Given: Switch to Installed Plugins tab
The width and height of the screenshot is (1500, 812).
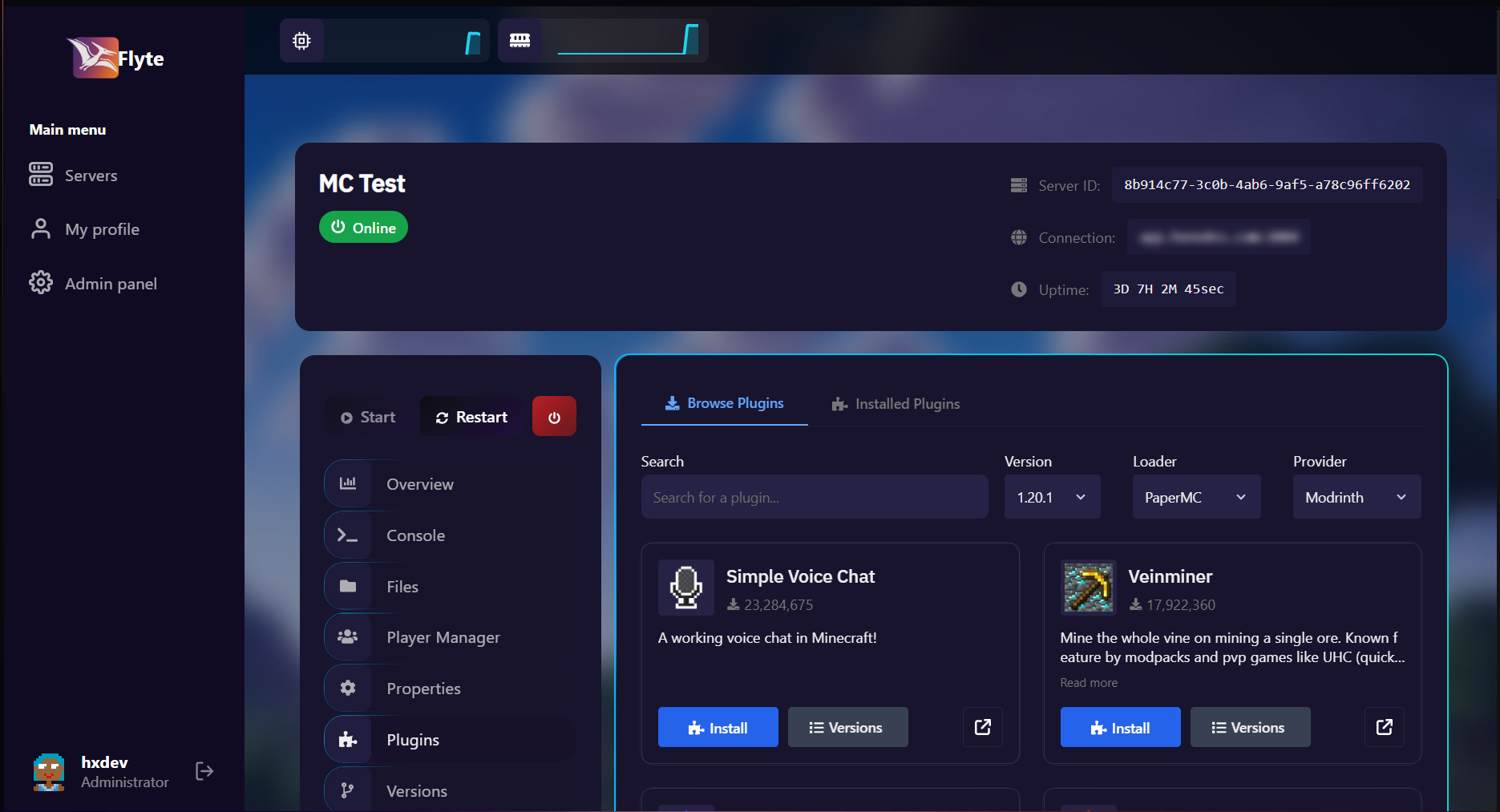Looking at the screenshot, I should 896,404.
